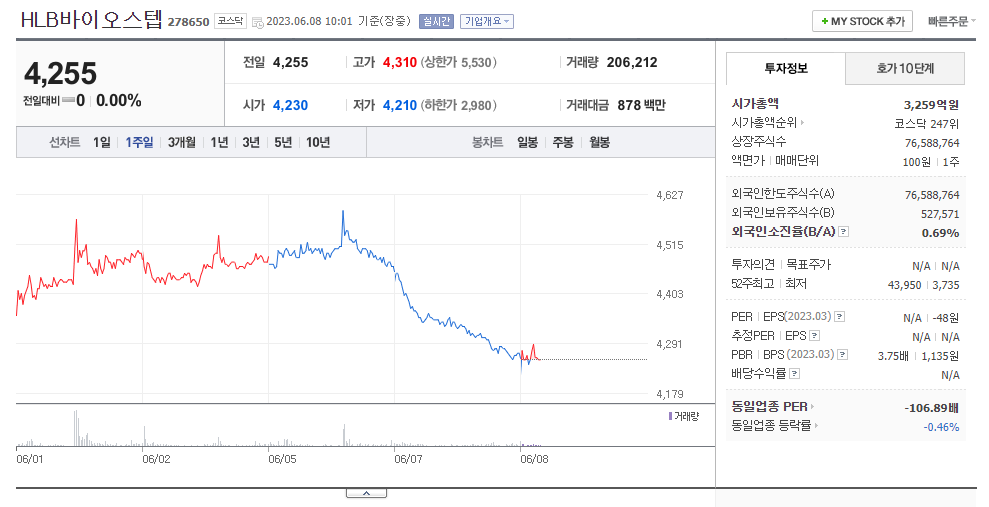The height and width of the screenshot is (507, 989).
Task: Show the 월봉 monthly candle chart
Action: 599,143
